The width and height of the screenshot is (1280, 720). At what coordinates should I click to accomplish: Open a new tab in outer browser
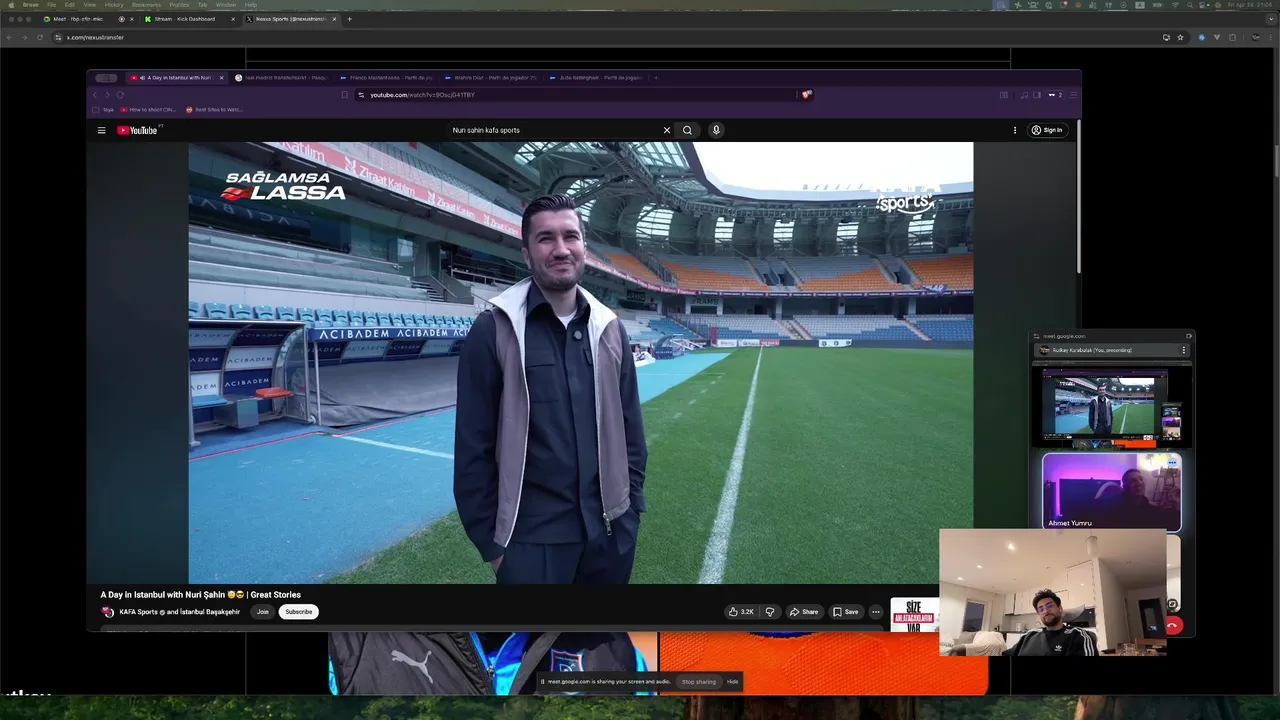349,19
